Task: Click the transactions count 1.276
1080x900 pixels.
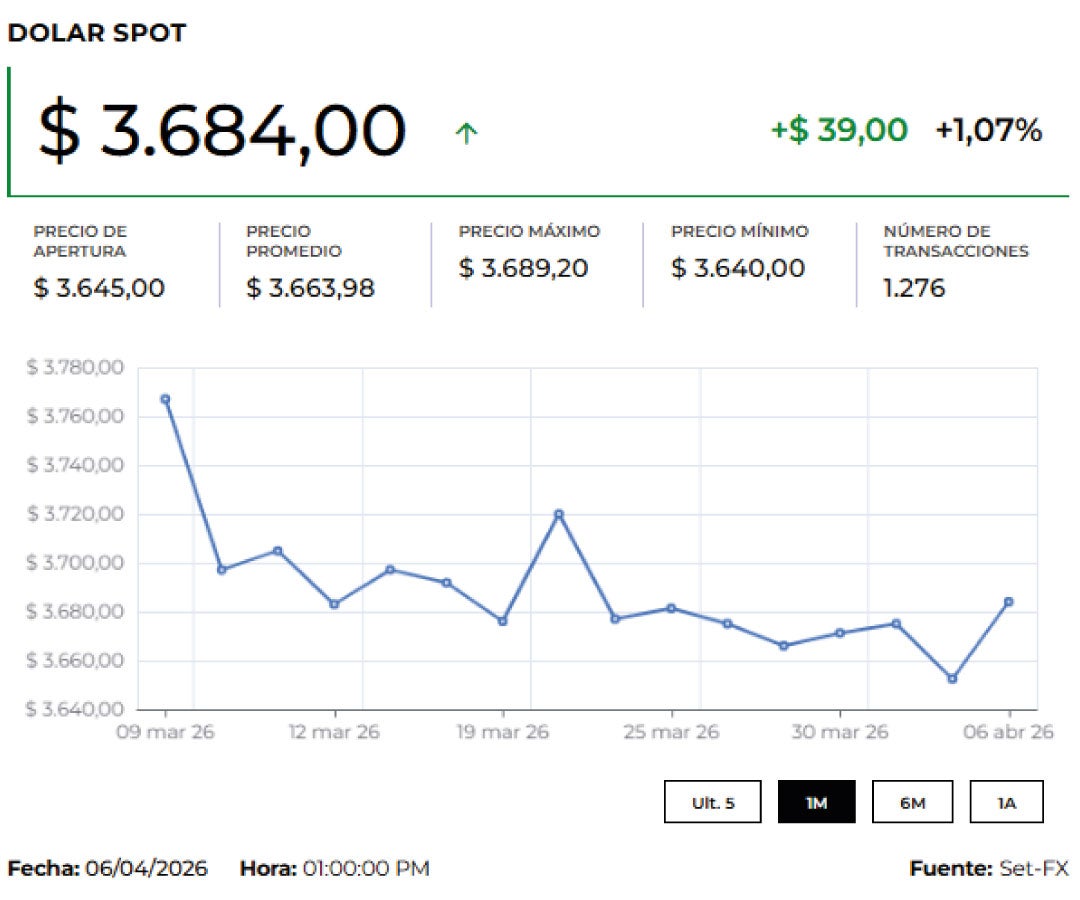Action: tap(914, 288)
